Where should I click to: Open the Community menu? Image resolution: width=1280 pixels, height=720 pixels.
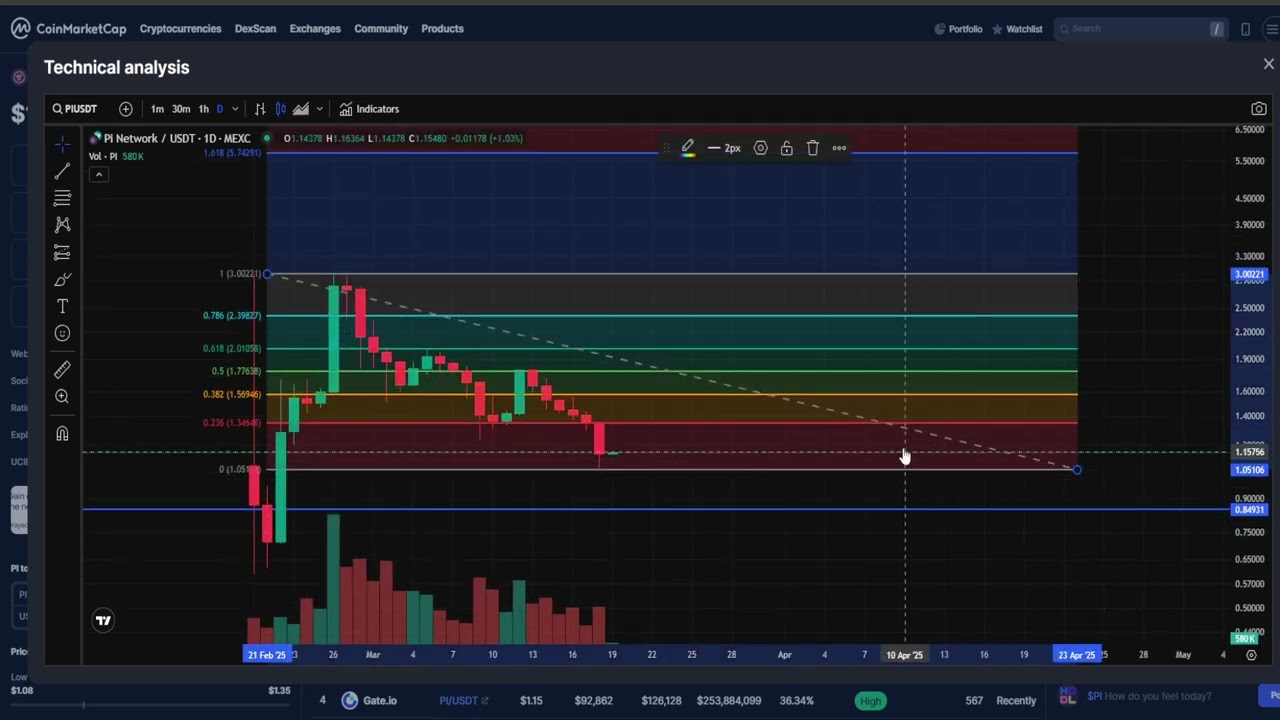tap(381, 29)
